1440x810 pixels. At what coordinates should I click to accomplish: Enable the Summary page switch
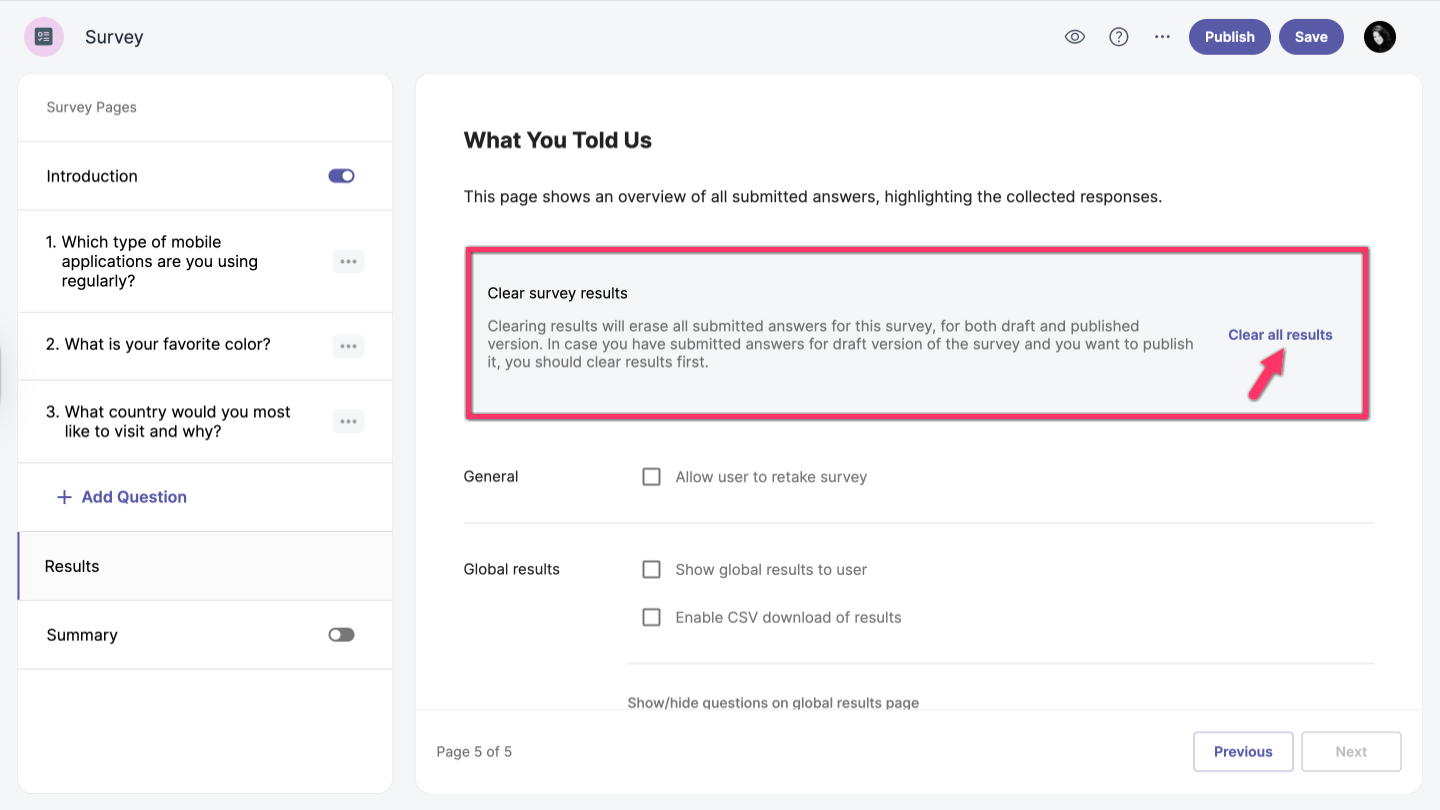point(341,635)
